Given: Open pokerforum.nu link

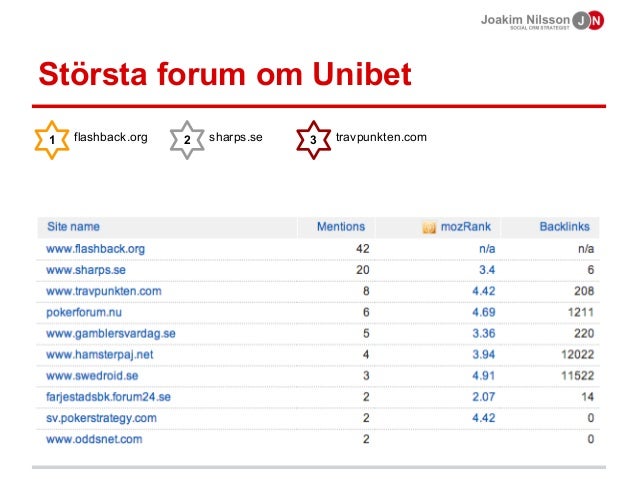Looking at the screenshot, I should click(84, 312).
